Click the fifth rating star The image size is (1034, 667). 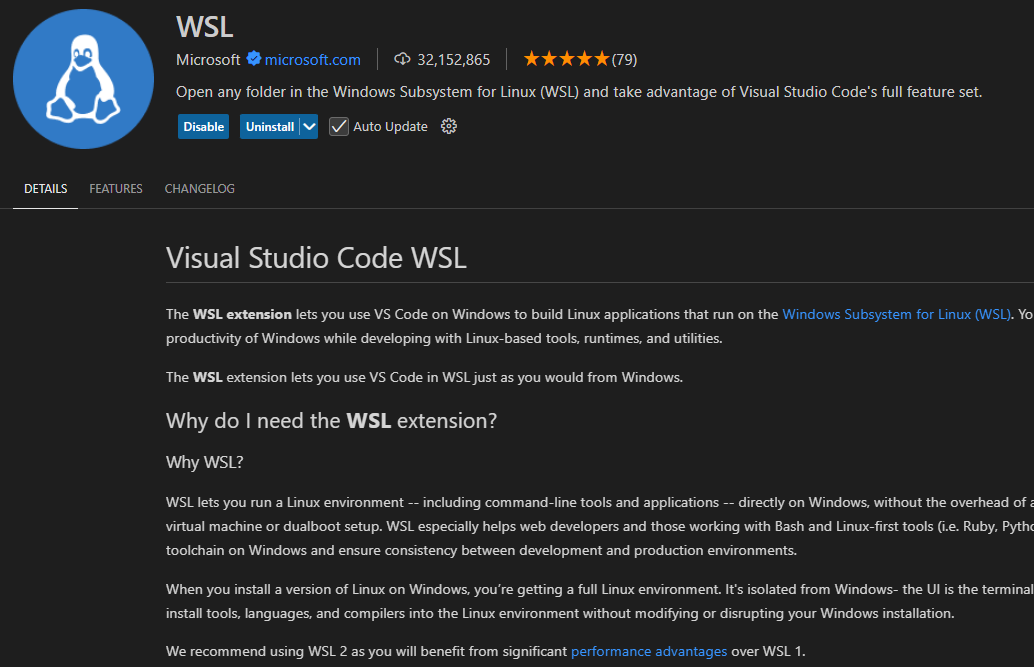601,58
